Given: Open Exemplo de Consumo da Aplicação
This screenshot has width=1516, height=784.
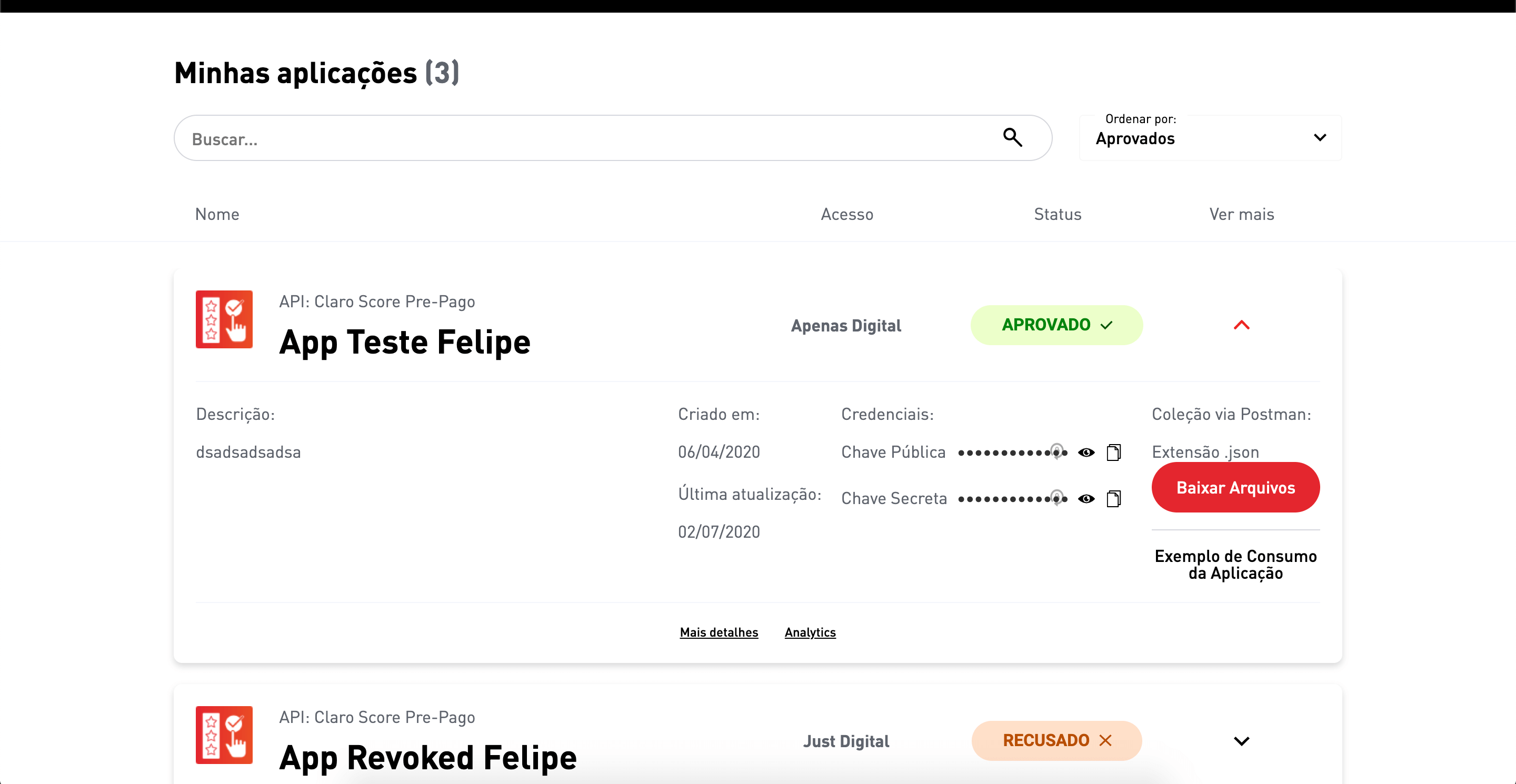Looking at the screenshot, I should (1235, 565).
